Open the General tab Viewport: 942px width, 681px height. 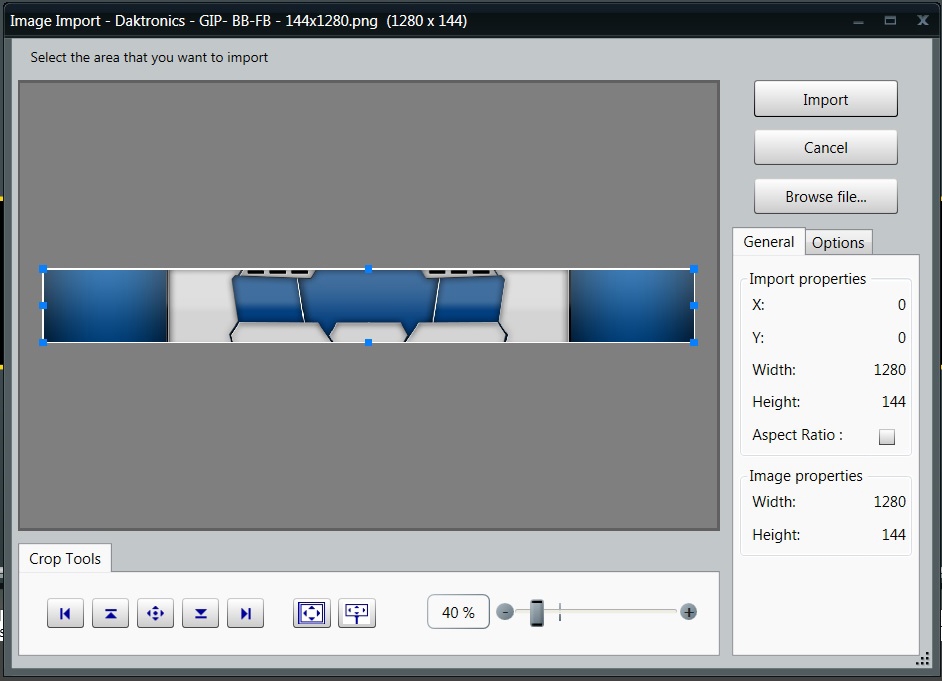click(x=769, y=242)
